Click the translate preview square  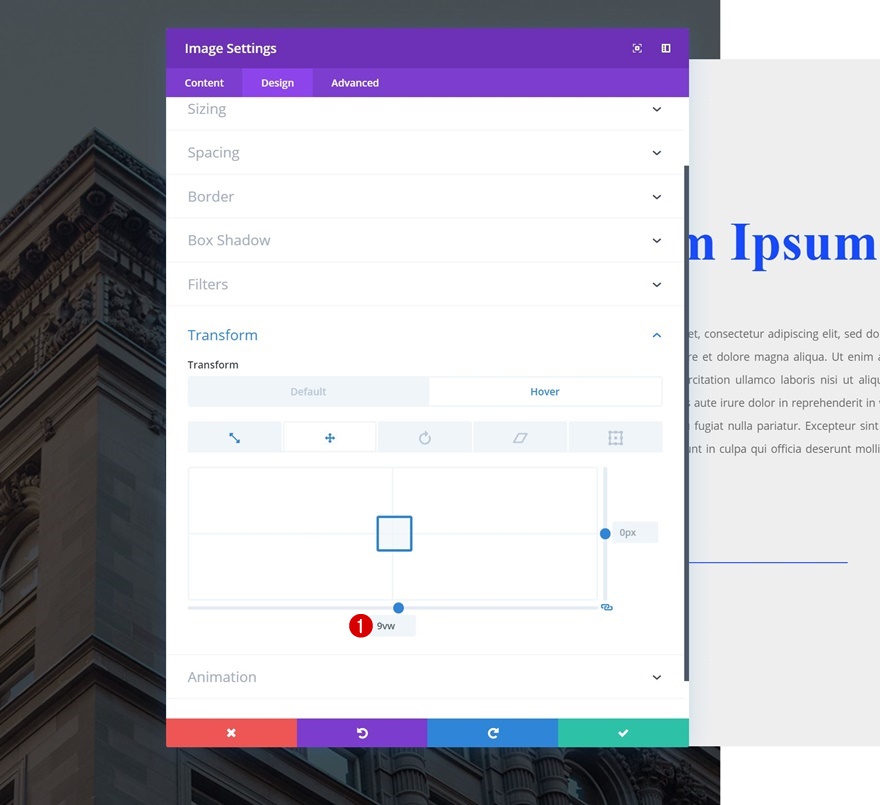tap(395, 533)
